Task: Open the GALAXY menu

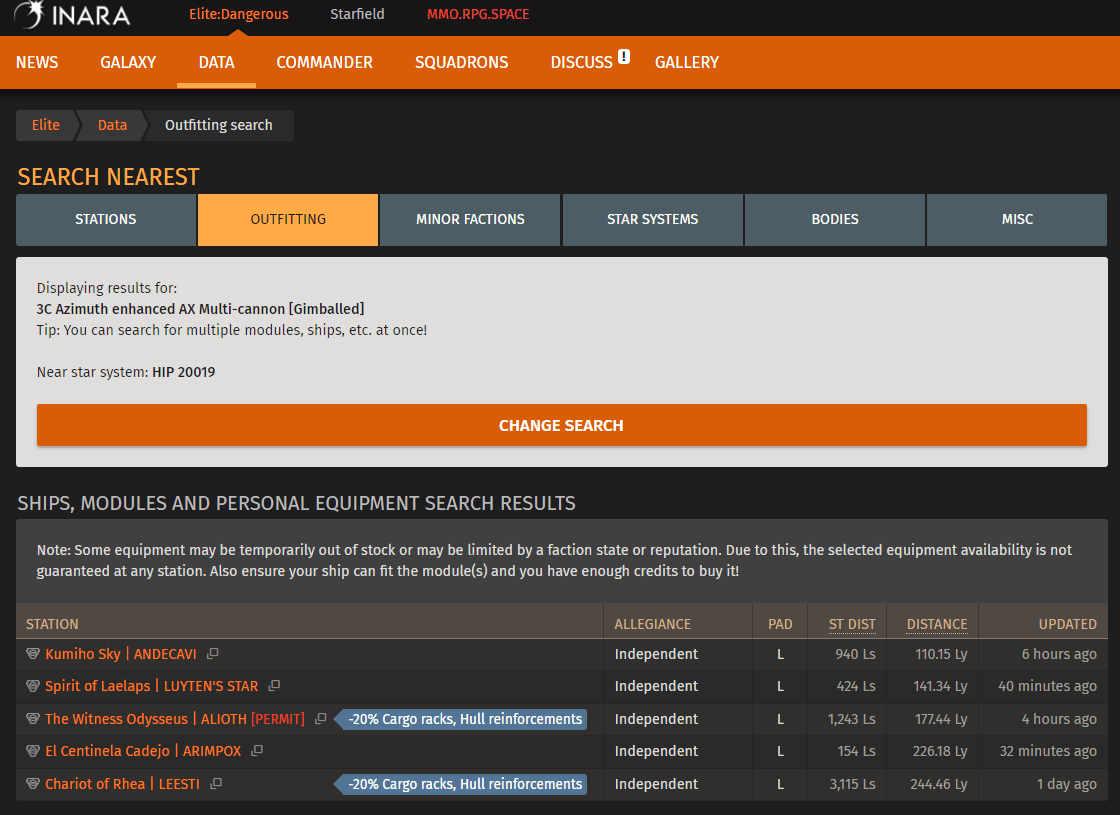Action: click(x=128, y=62)
